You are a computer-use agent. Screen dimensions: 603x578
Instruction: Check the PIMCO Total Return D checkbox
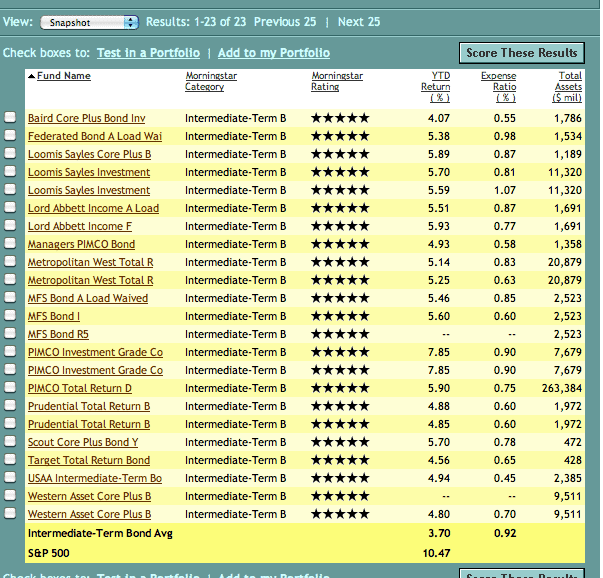click(x=10, y=387)
